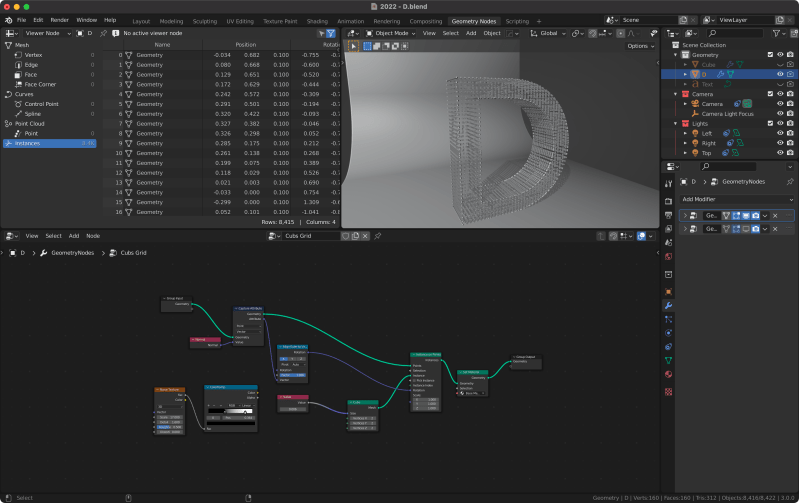Open the Material properties sphere tab

668,374
